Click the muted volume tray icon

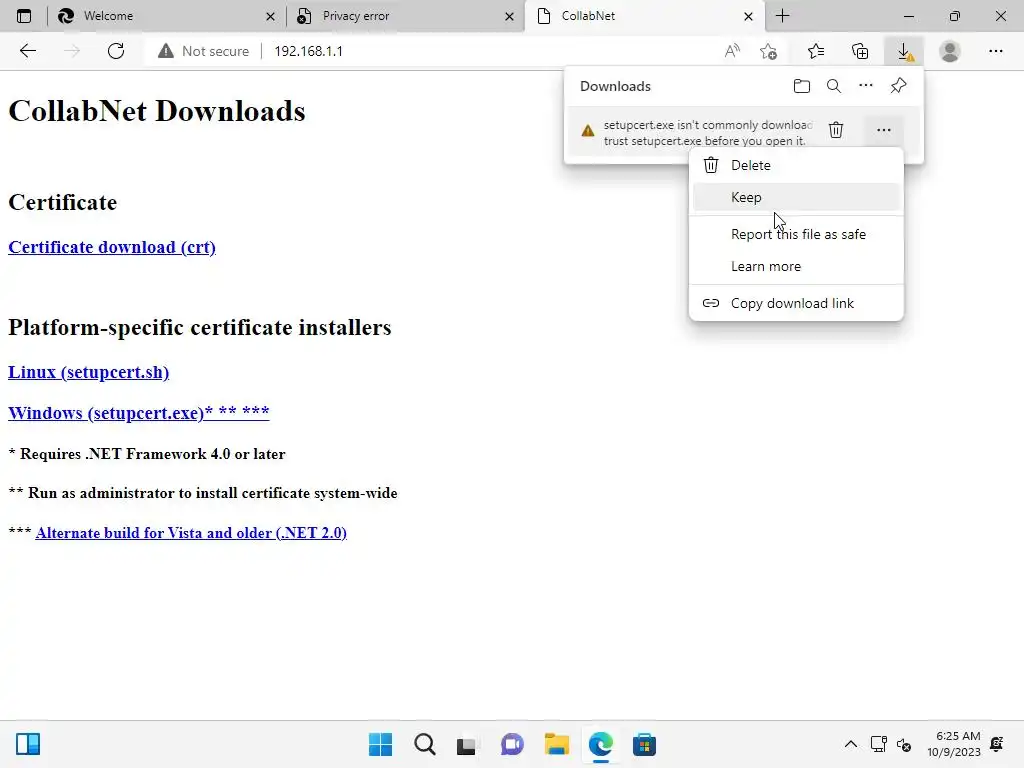(904, 744)
